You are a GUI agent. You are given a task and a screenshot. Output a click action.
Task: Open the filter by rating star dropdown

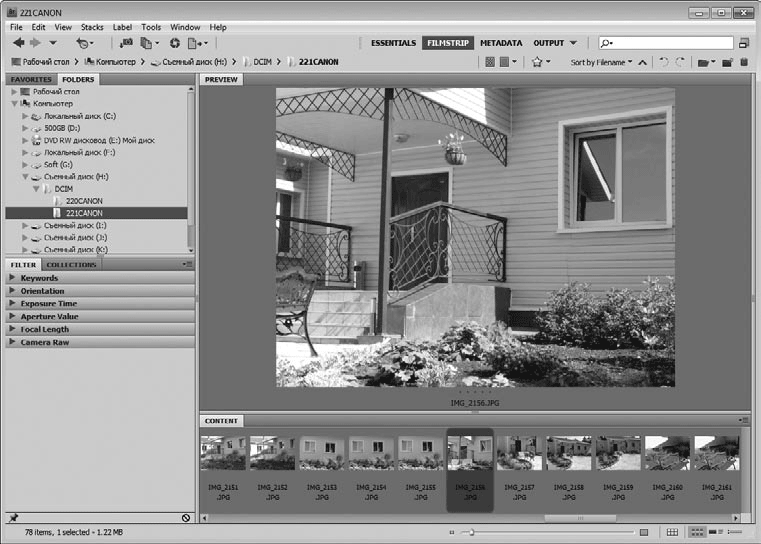[541, 62]
